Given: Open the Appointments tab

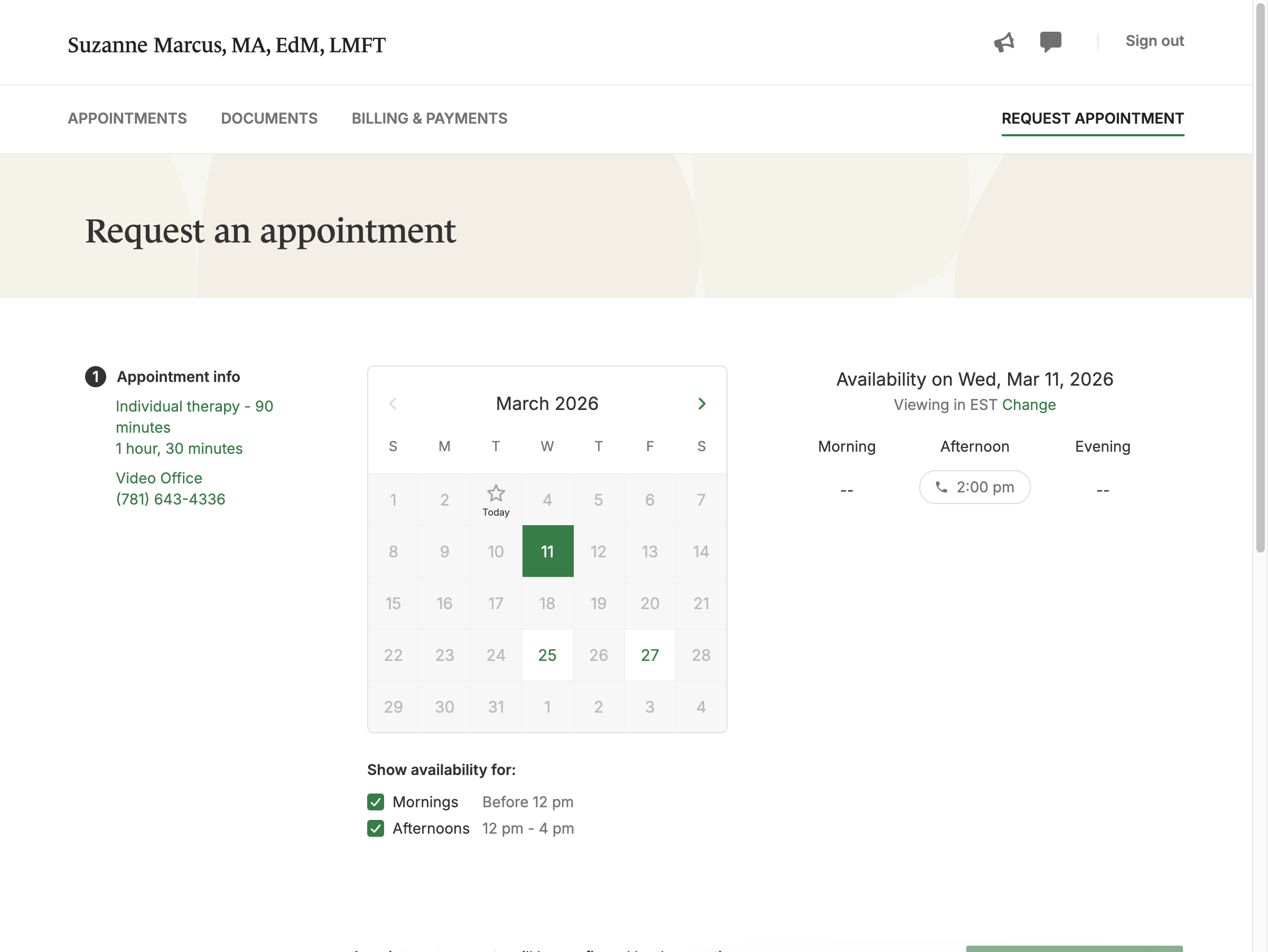Looking at the screenshot, I should [x=127, y=118].
